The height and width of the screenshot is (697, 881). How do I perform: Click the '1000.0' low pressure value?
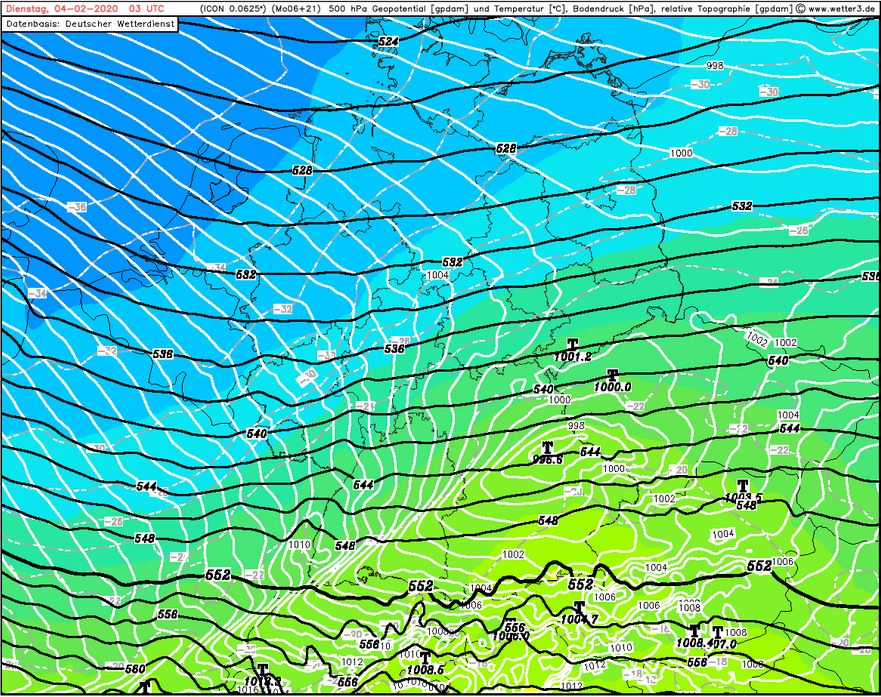[x=612, y=387]
